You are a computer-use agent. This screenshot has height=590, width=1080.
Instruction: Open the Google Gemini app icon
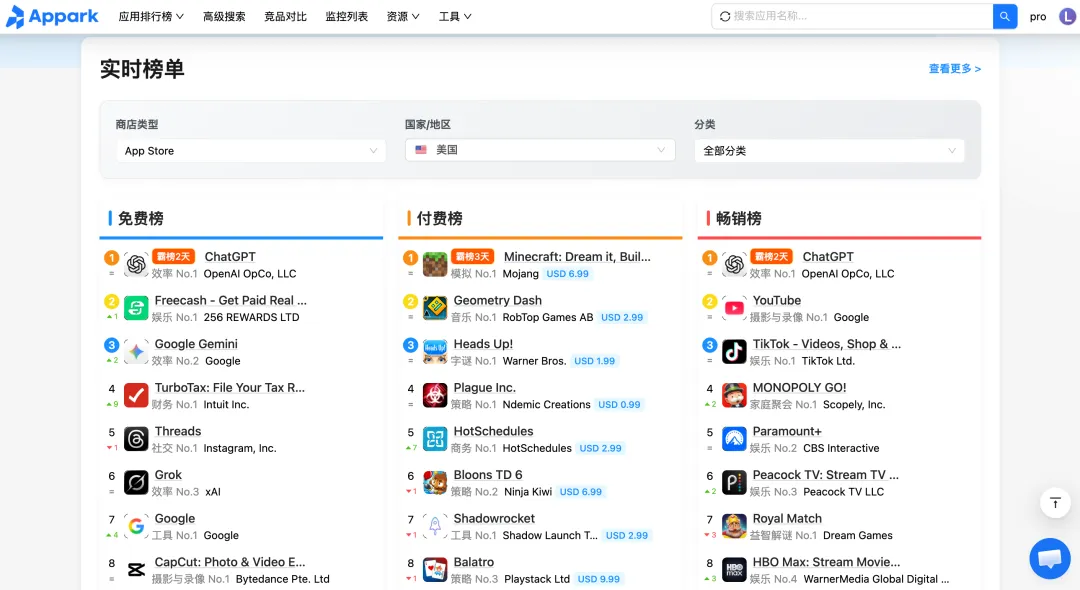pyautogui.click(x=136, y=352)
